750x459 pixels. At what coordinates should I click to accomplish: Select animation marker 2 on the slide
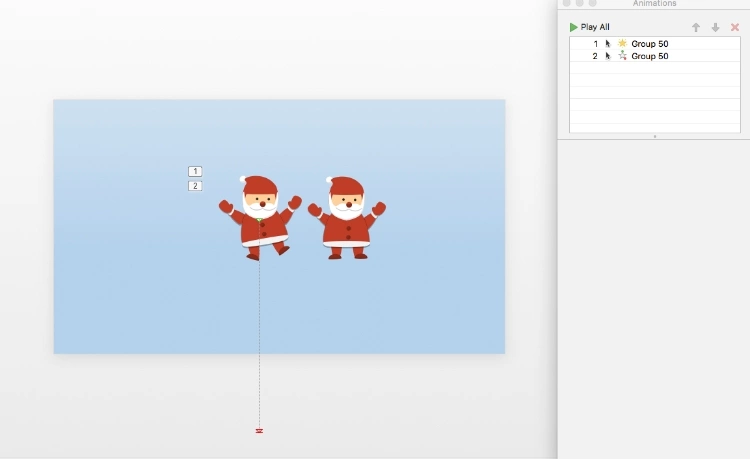pyautogui.click(x=195, y=186)
